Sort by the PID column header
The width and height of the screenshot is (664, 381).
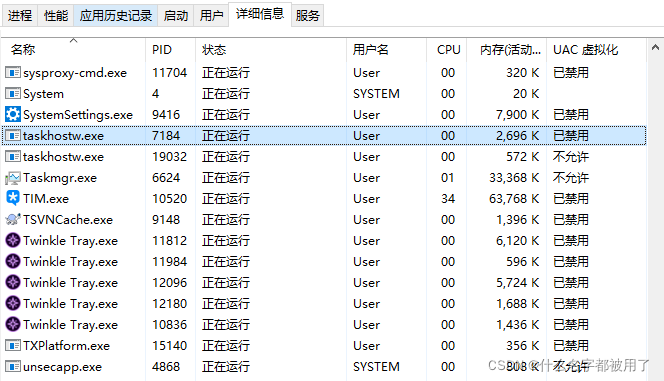[171, 50]
